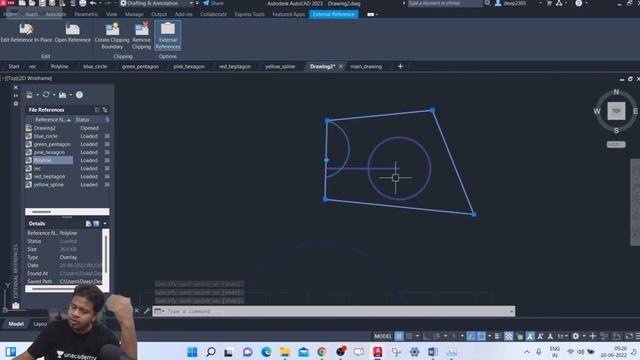Sort by the Reference Name column header
Screen dimensions: 640x360
tap(50, 120)
